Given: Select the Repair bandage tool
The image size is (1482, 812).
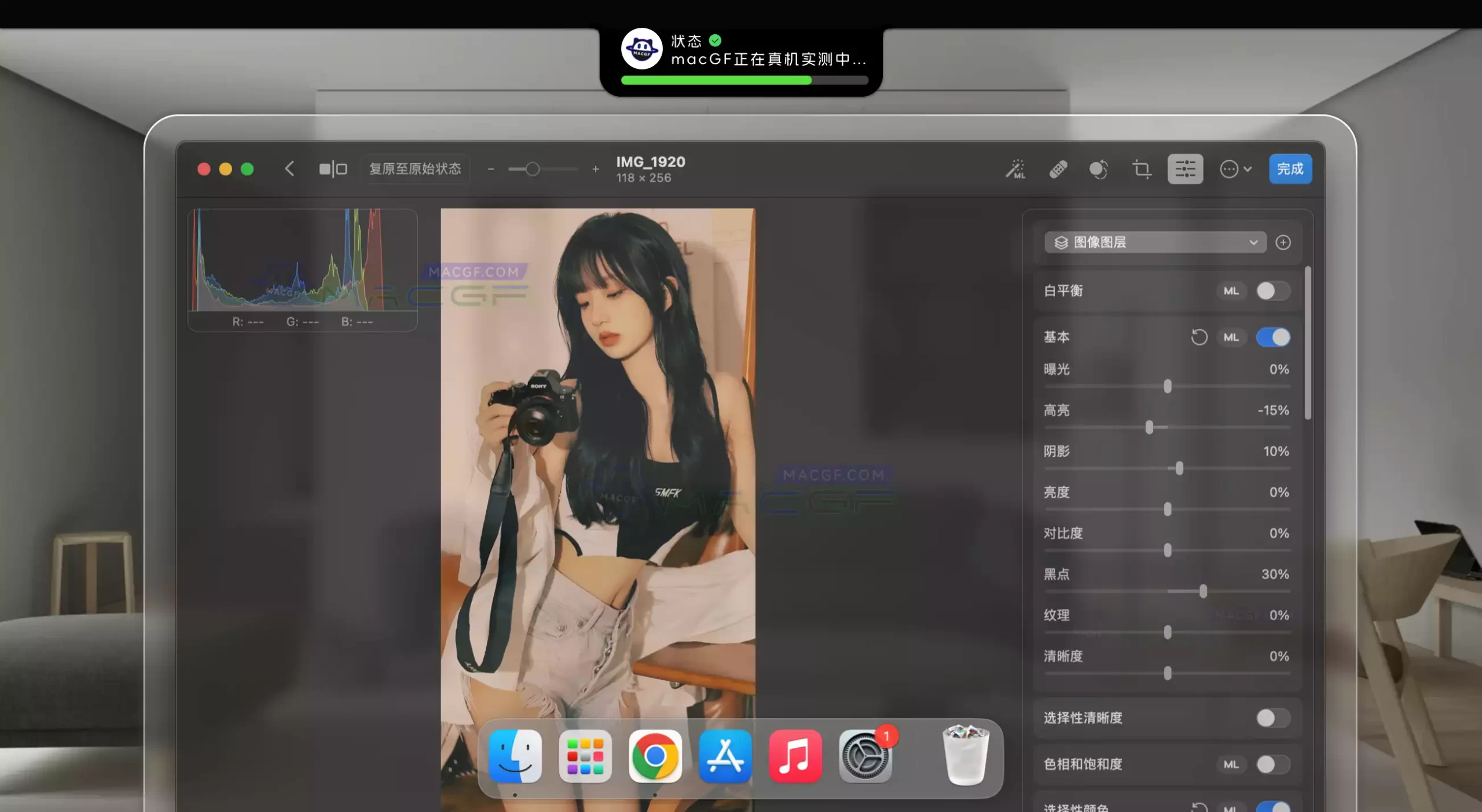Looking at the screenshot, I should (x=1058, y=169).
